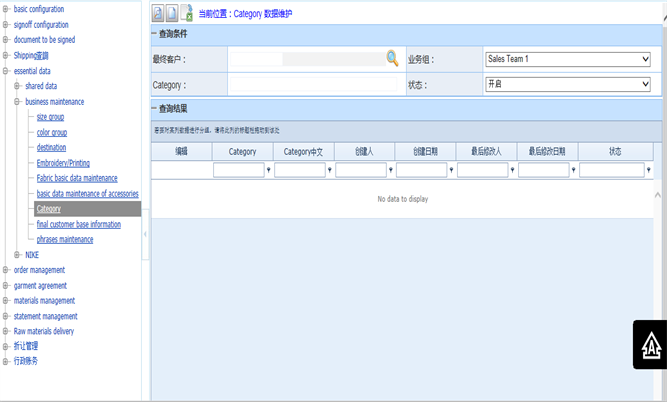Open the 状态 status dropdown
Image resolution: width=667 pixels, height=402 pixels.
click(567, 85)
